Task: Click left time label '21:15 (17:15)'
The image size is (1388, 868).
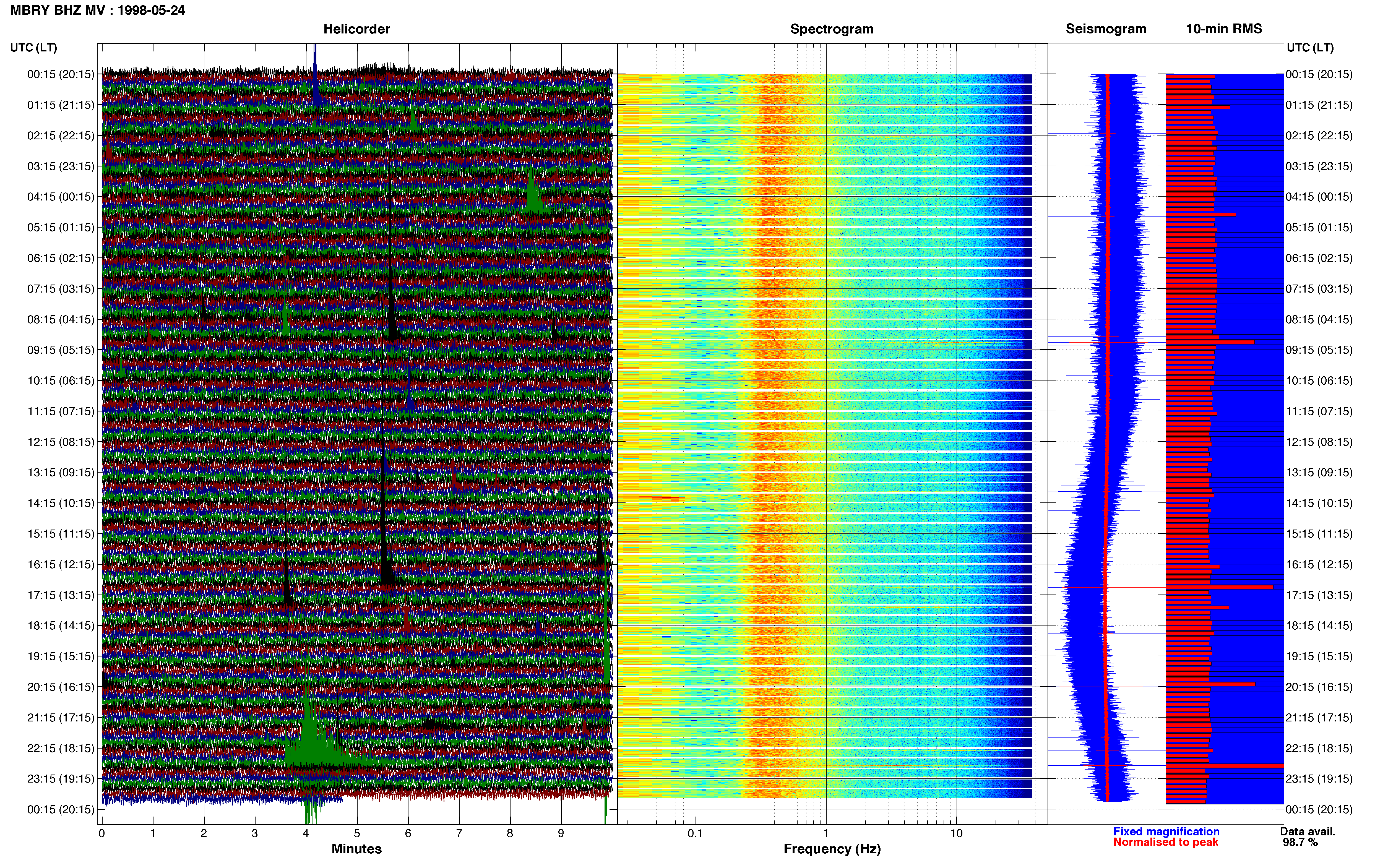Action: tap(61, 718)
